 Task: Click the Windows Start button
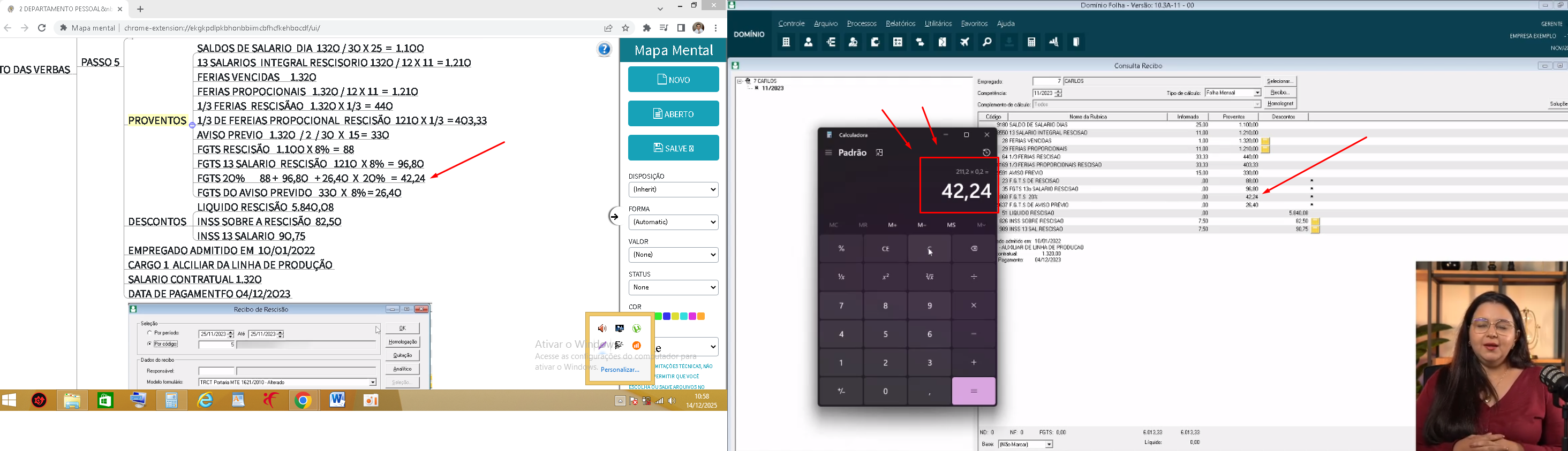tap(9, 401)
